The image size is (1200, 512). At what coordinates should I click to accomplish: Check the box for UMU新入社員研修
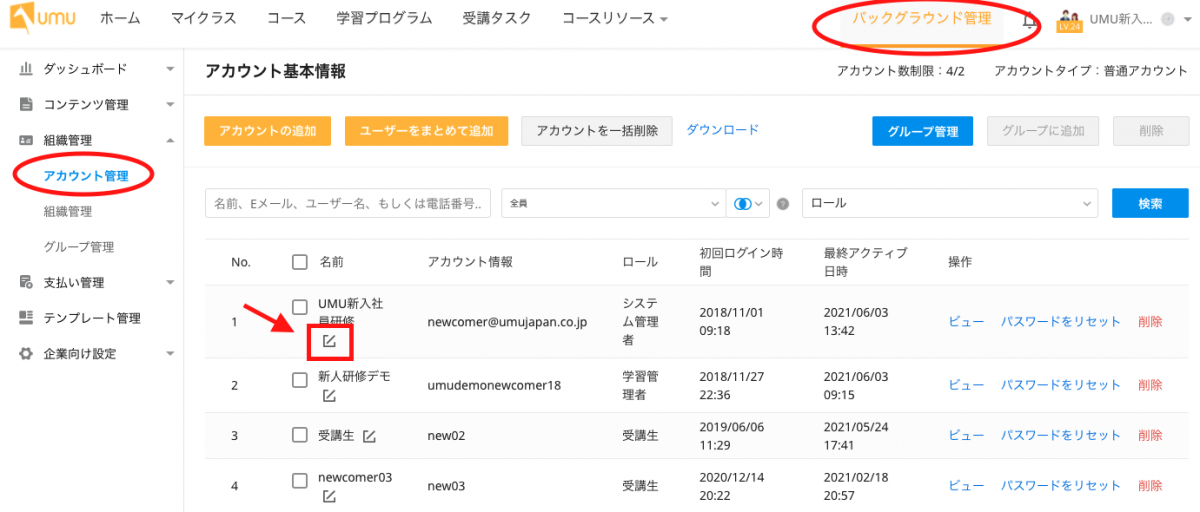tap(300, 306)
